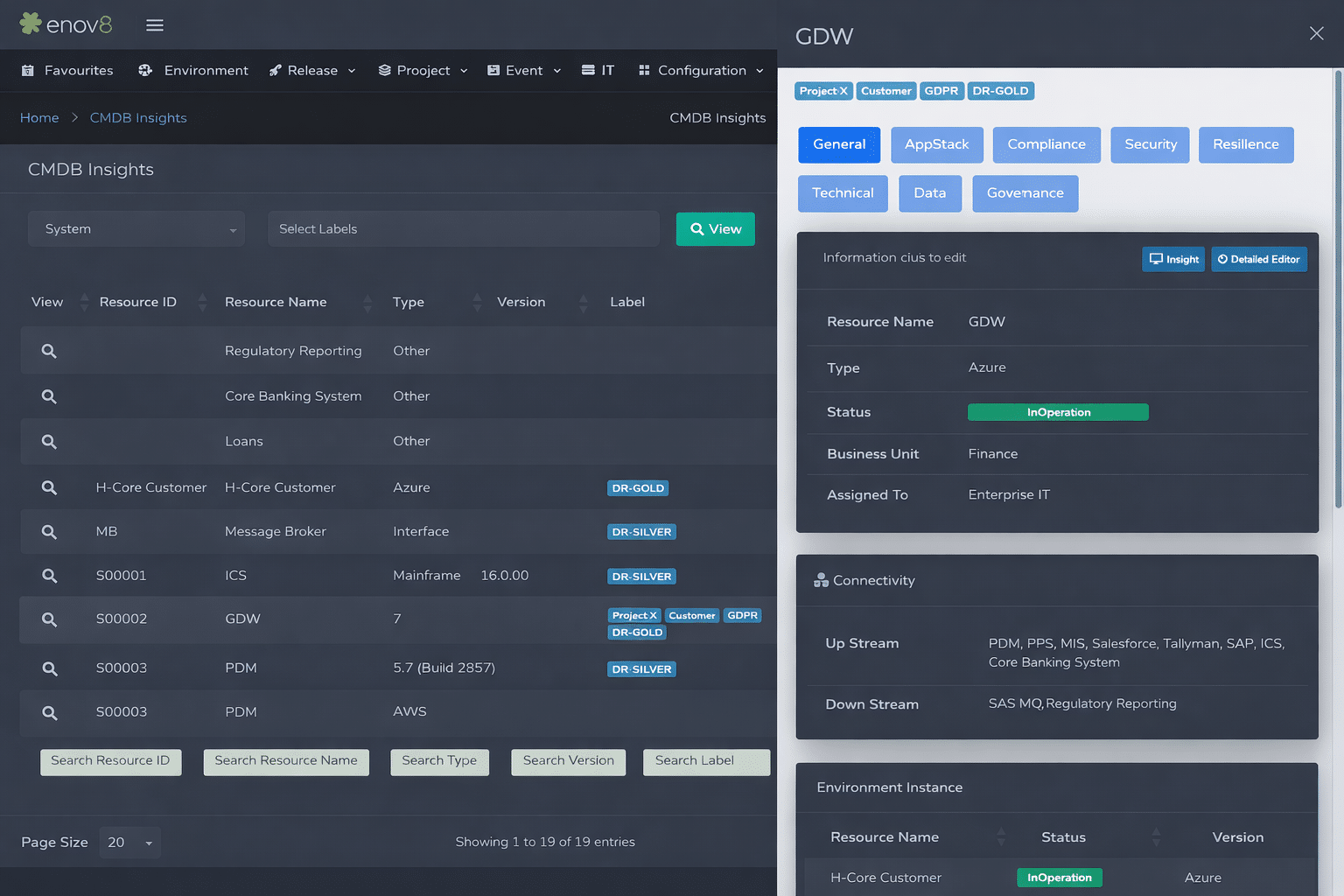The image size is (1344, 896).
Task: Sort table by Resource ID column
Action: [138, 302]
